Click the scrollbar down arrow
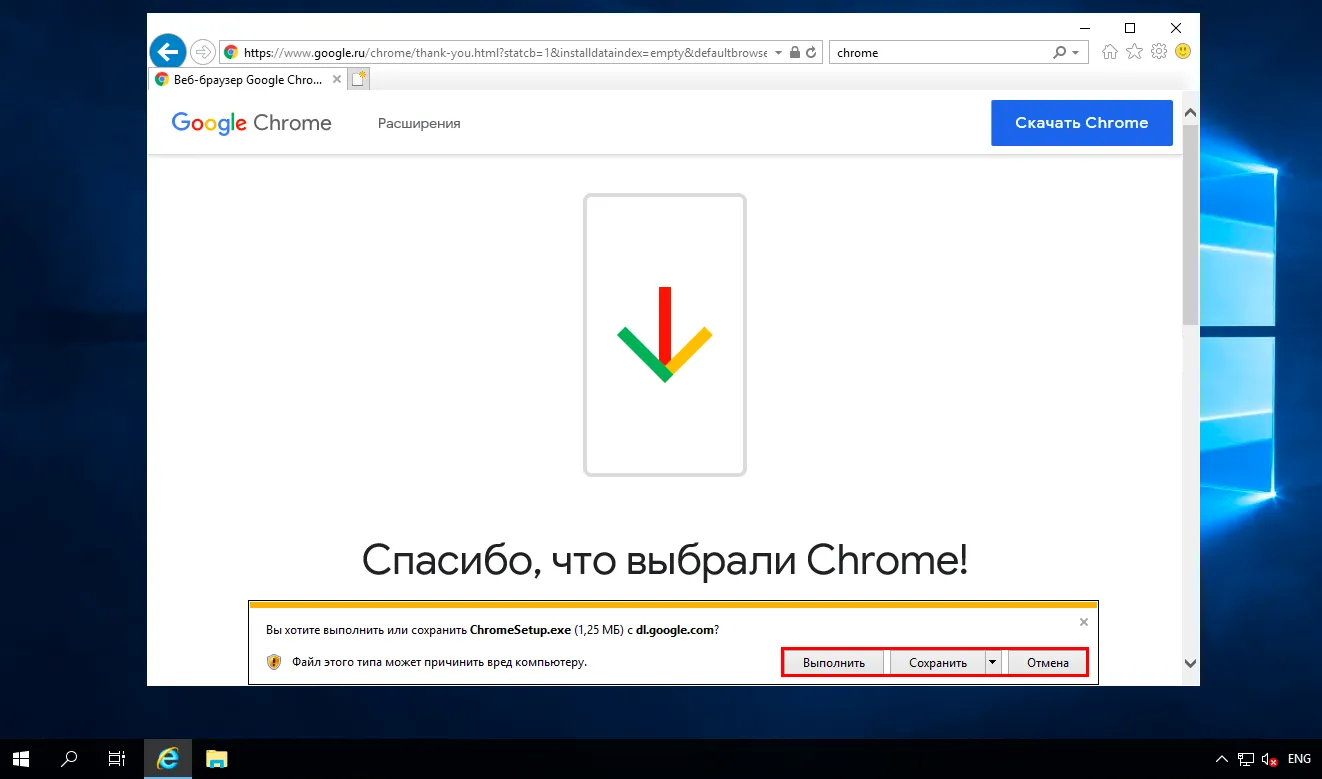Screen dimensions: 1322x779 1190,662
